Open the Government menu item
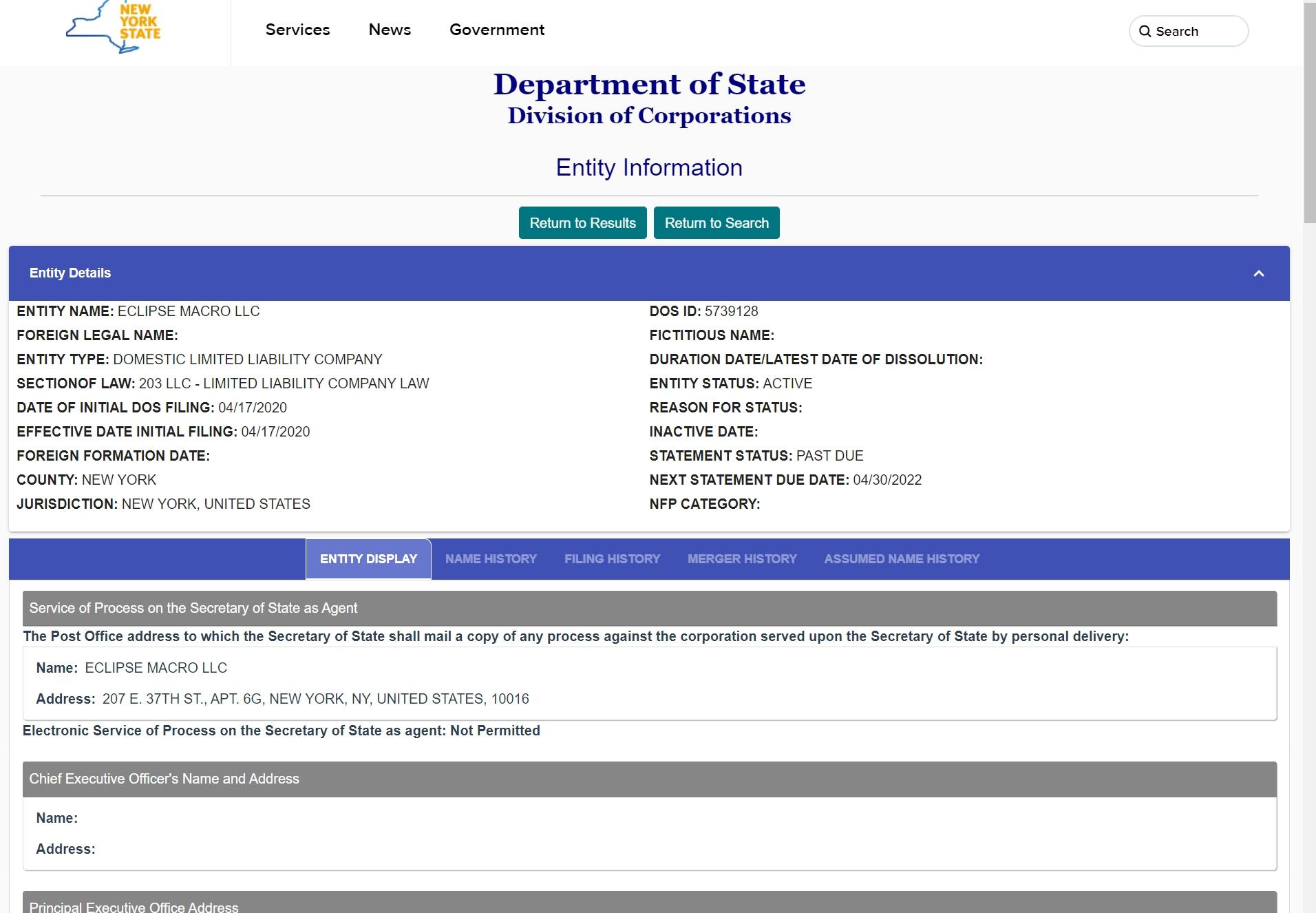This screenshot has width=1316, height=913. click(497, 30)
